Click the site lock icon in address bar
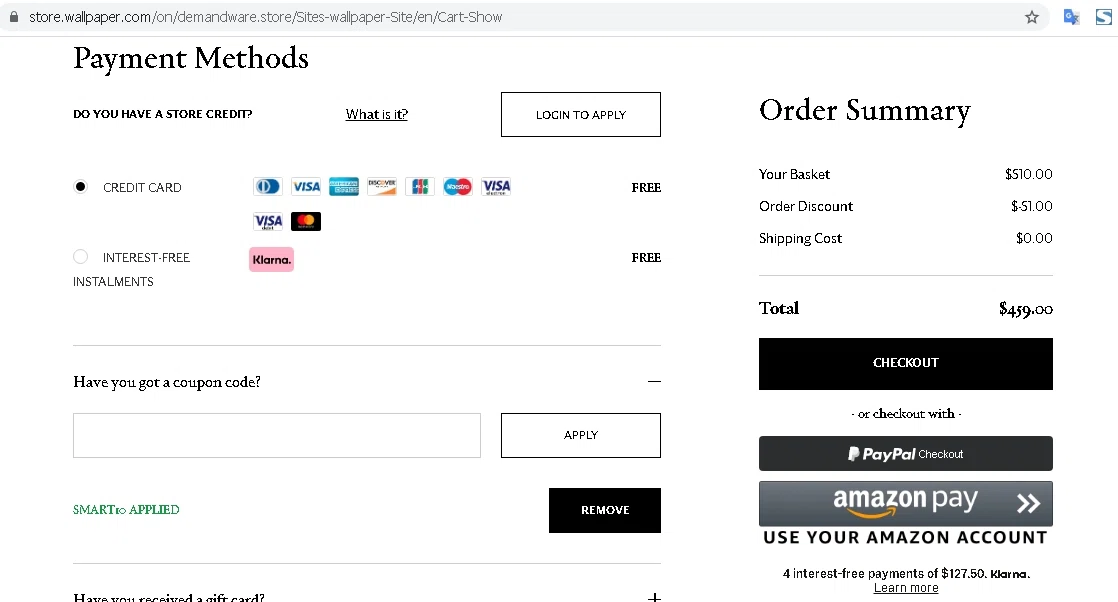1118x602 pixels. pyautogui.click(x=14, y=17)
